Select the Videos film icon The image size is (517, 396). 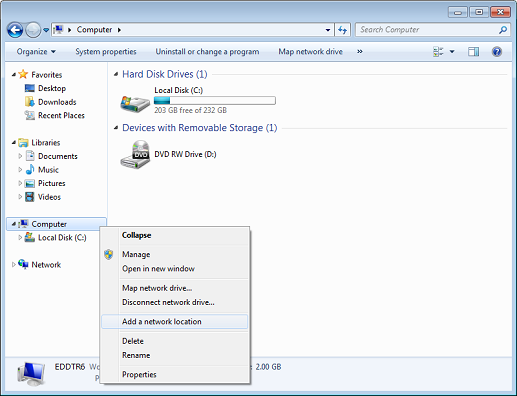30,197
